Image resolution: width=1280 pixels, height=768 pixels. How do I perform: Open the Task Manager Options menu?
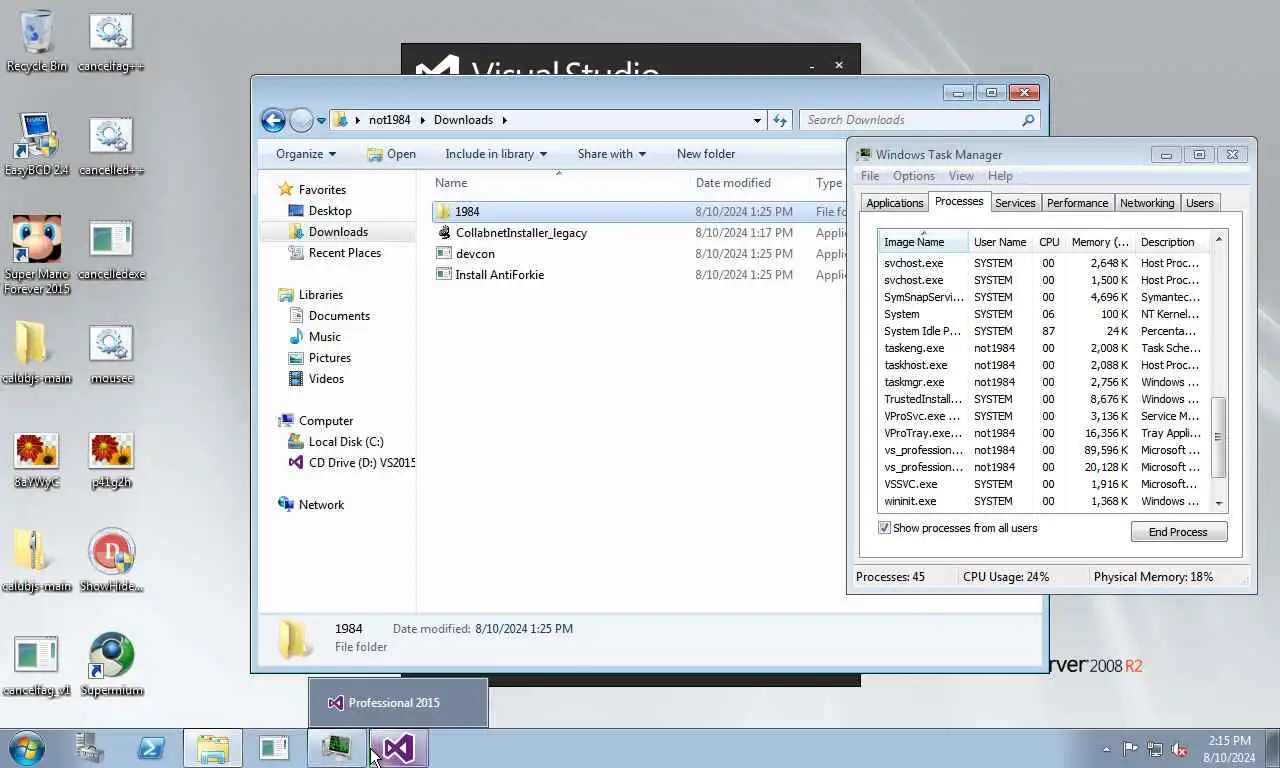(914, 176)
